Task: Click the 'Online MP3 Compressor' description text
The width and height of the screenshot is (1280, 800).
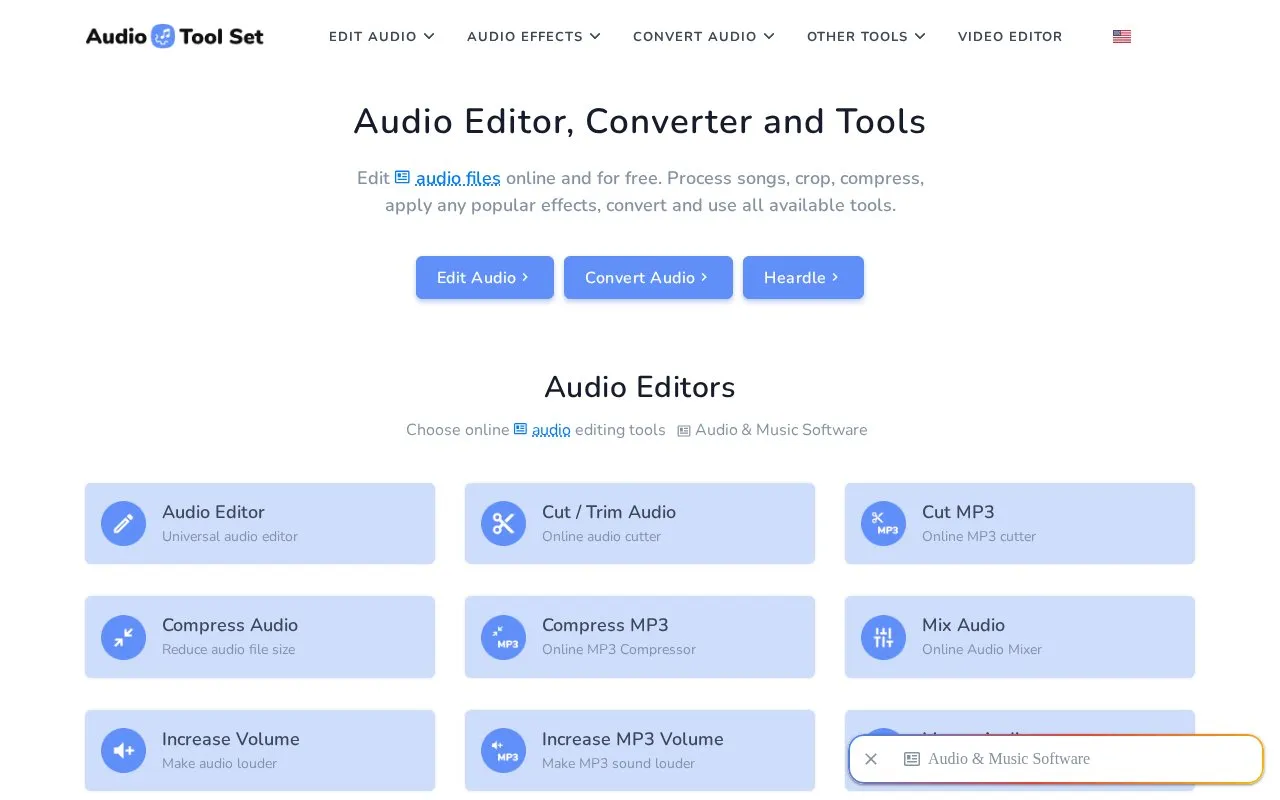Action: click(619, 650)
